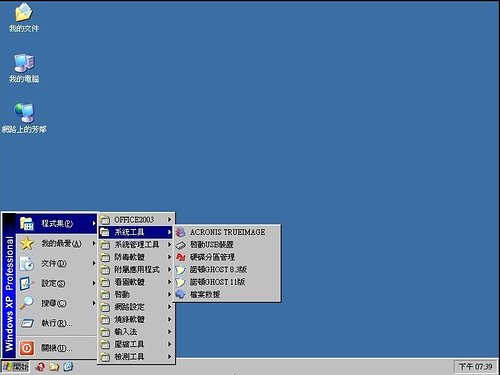Expand 設定(S) submenu arrow

click(x=94, y=283)
